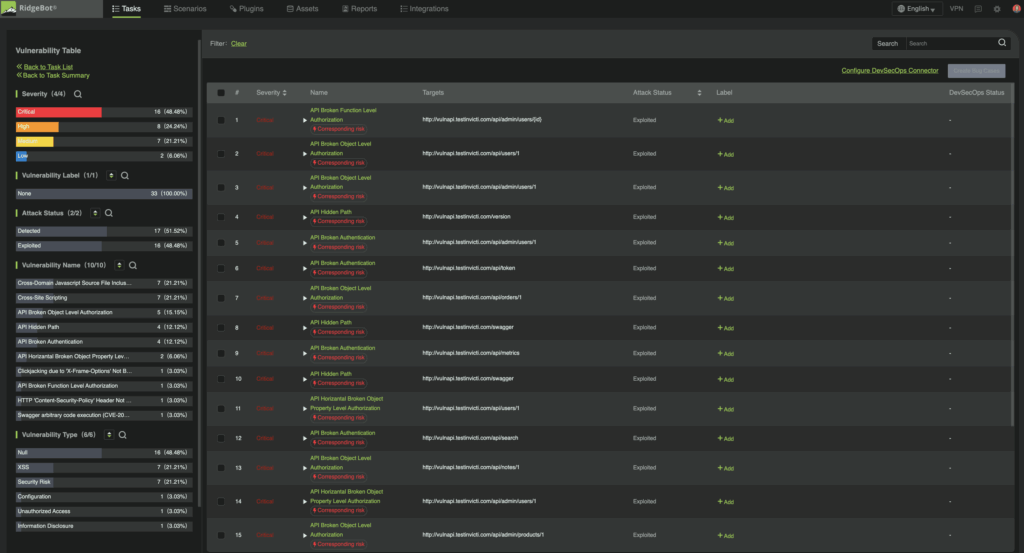Screen dimensions: 1024x553
Task: Open the settings gear in top bar
Action: tap(996, 9)
